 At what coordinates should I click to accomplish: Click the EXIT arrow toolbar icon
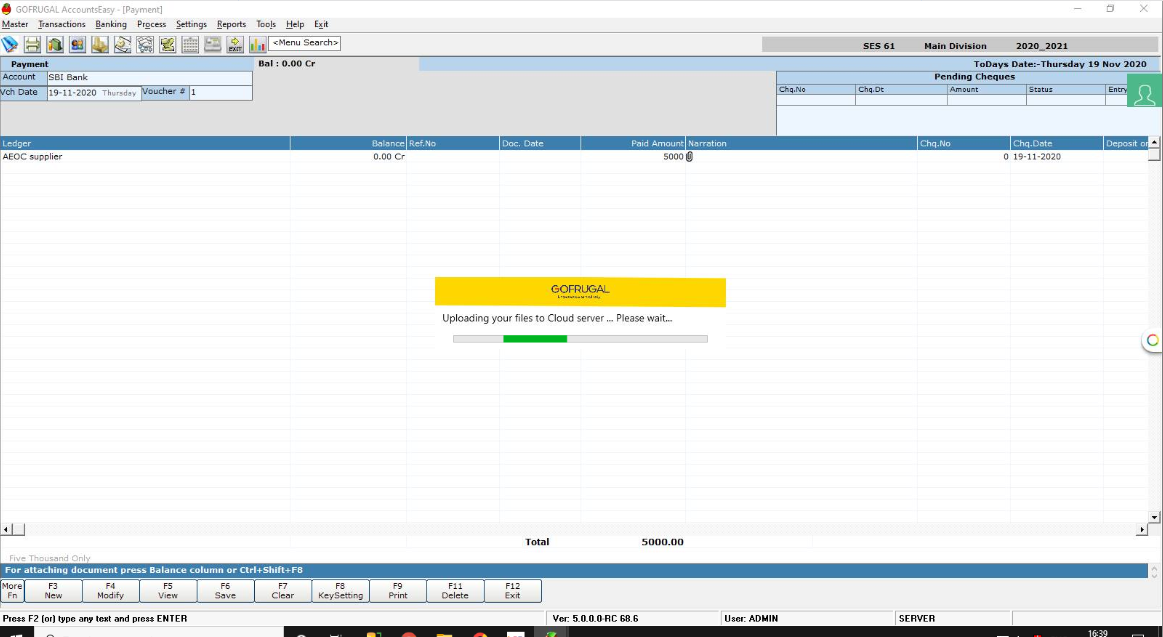235,44
